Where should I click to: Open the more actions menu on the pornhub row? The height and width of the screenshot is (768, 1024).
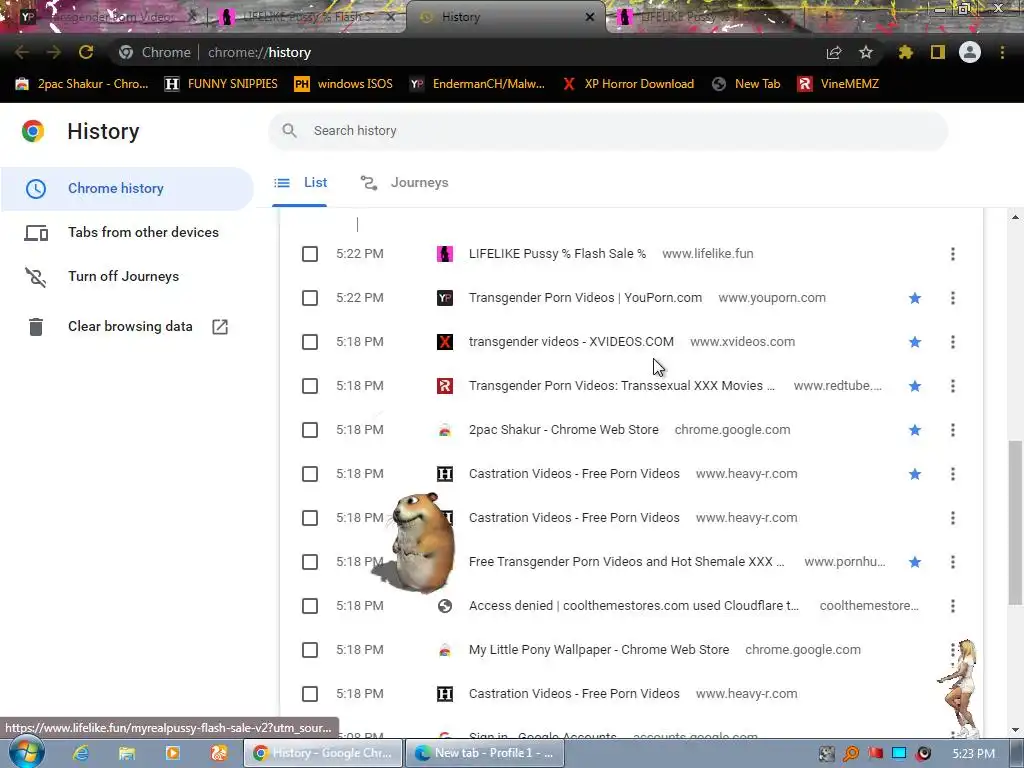click(953, 562)
